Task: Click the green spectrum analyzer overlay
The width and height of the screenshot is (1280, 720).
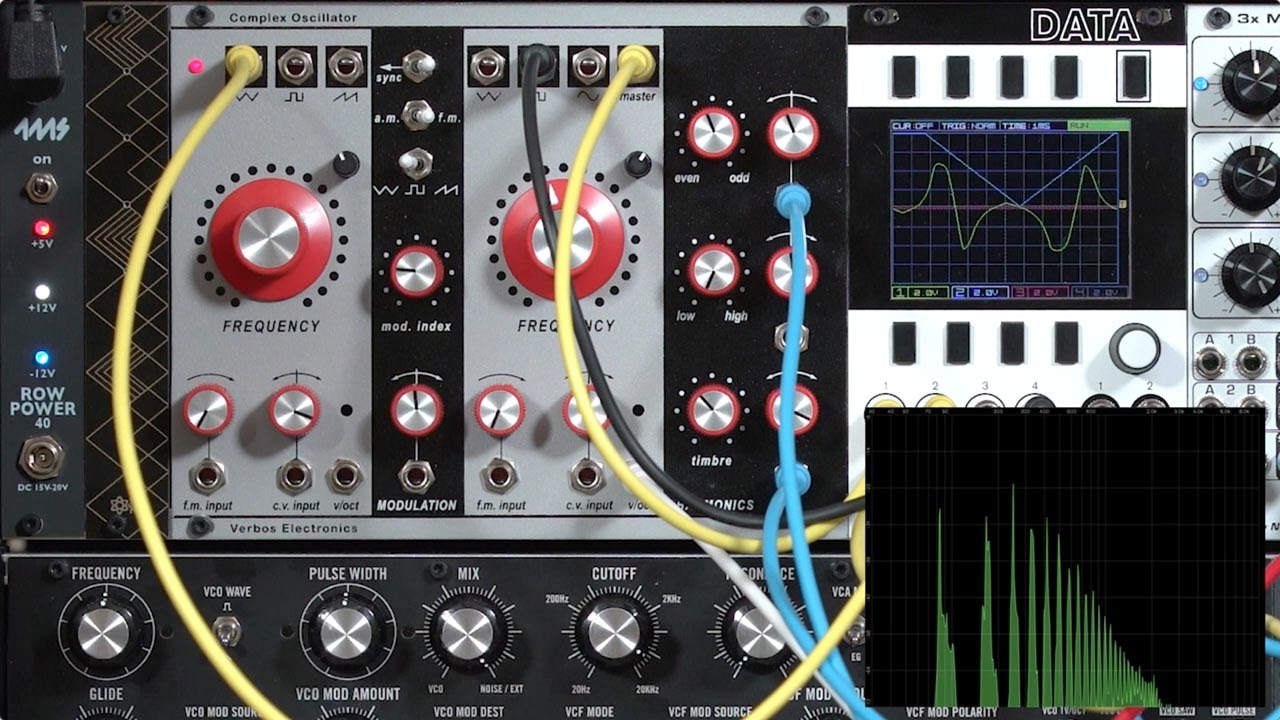Action: point(1064,558)
